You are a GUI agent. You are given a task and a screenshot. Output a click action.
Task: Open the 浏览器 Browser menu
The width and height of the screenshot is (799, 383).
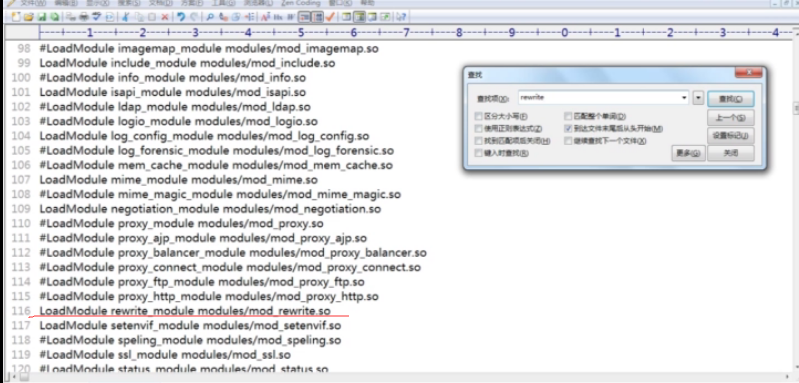(259, 3)
